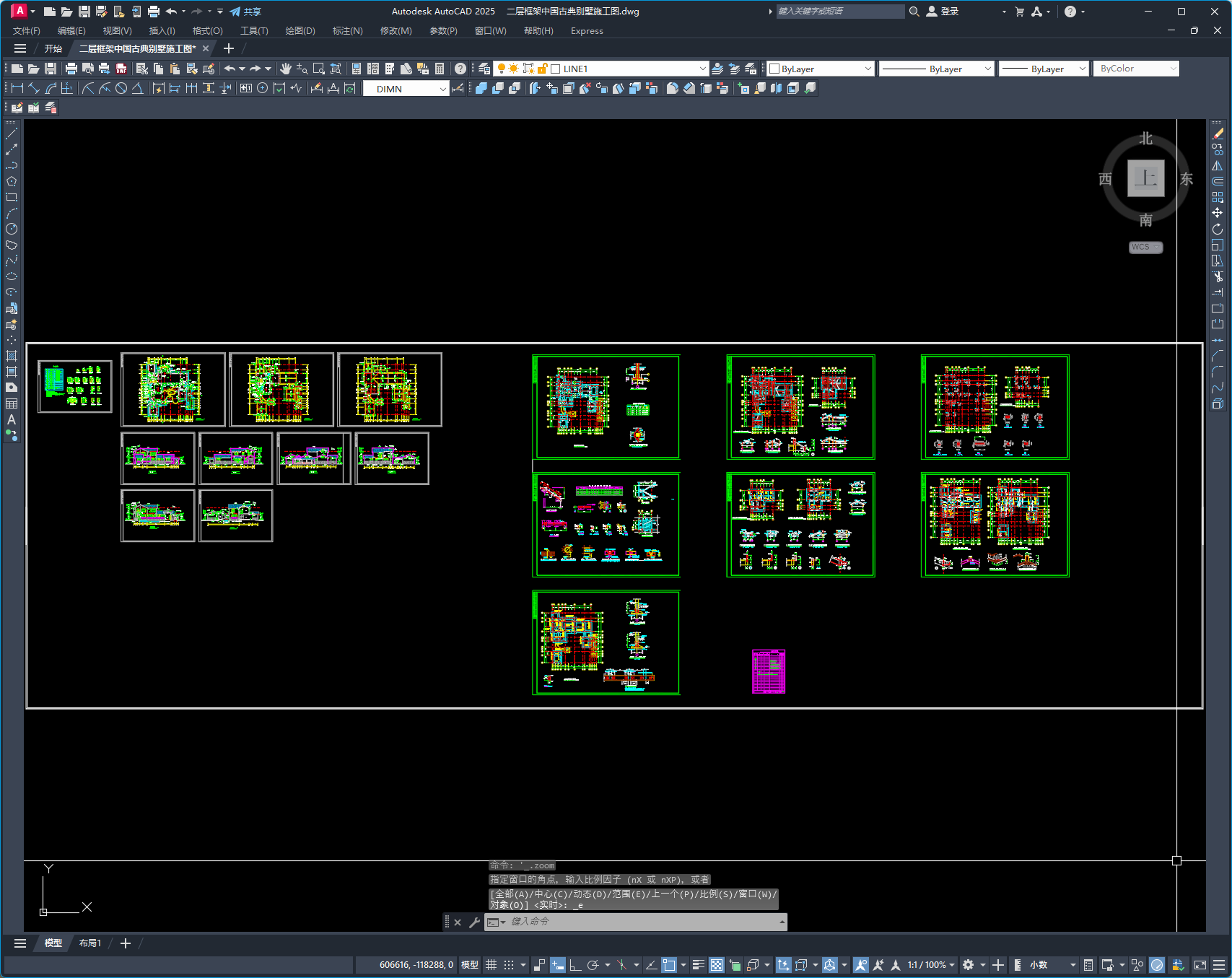Toggle Dynamic Input in status bar
The height and width of the screenshot is (978, 1232).
558,965
